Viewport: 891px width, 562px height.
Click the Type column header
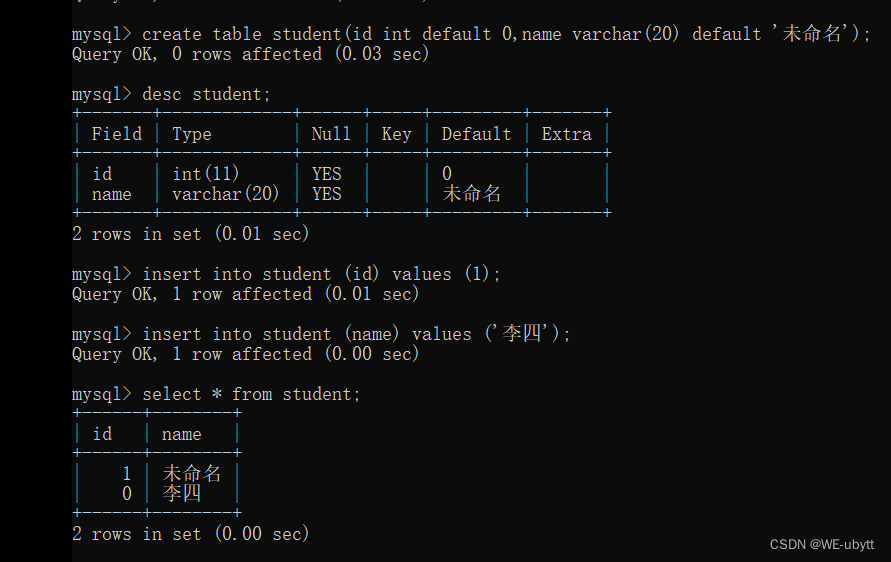192,134
